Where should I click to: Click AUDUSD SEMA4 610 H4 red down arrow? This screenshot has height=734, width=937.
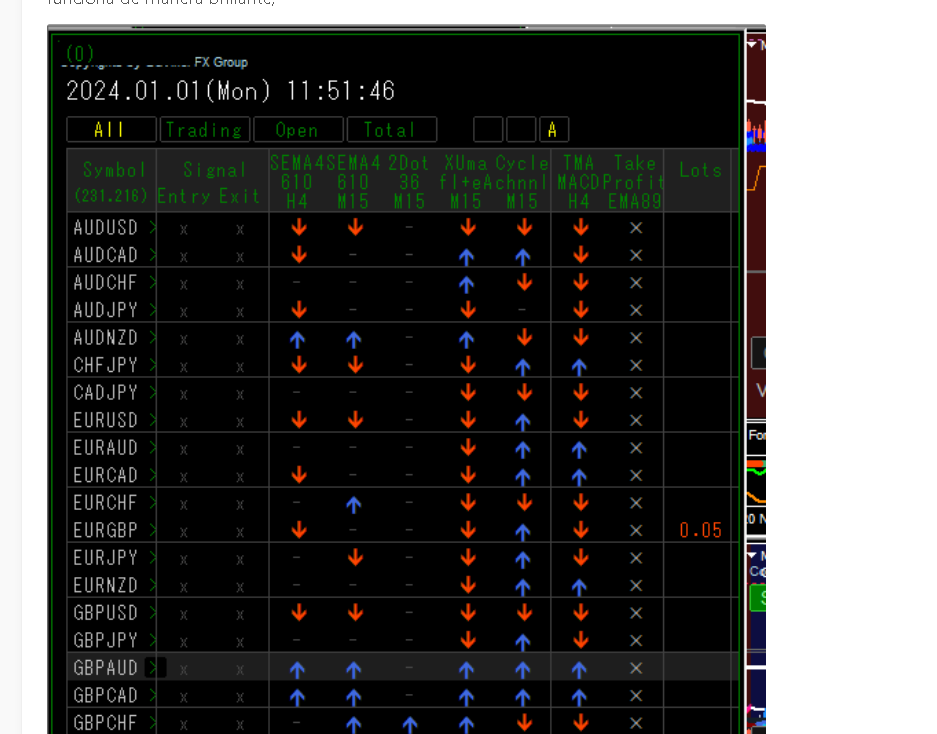coord(299,227)
